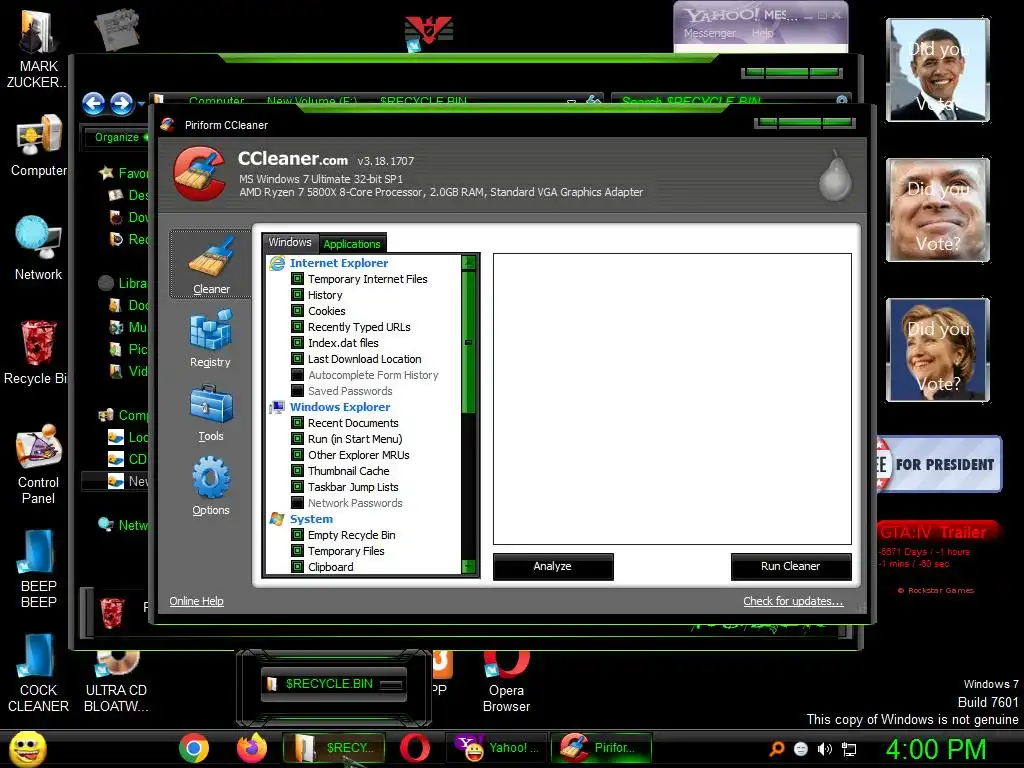This screenshot has height=768, width=1024.
Task: Open the Computer desktop icon
Action: click(38, 145)
